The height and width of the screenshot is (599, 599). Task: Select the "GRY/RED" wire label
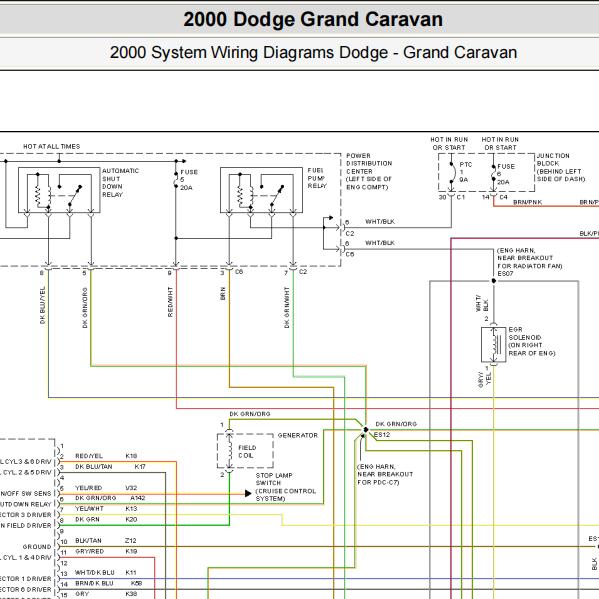click(89, 551)
